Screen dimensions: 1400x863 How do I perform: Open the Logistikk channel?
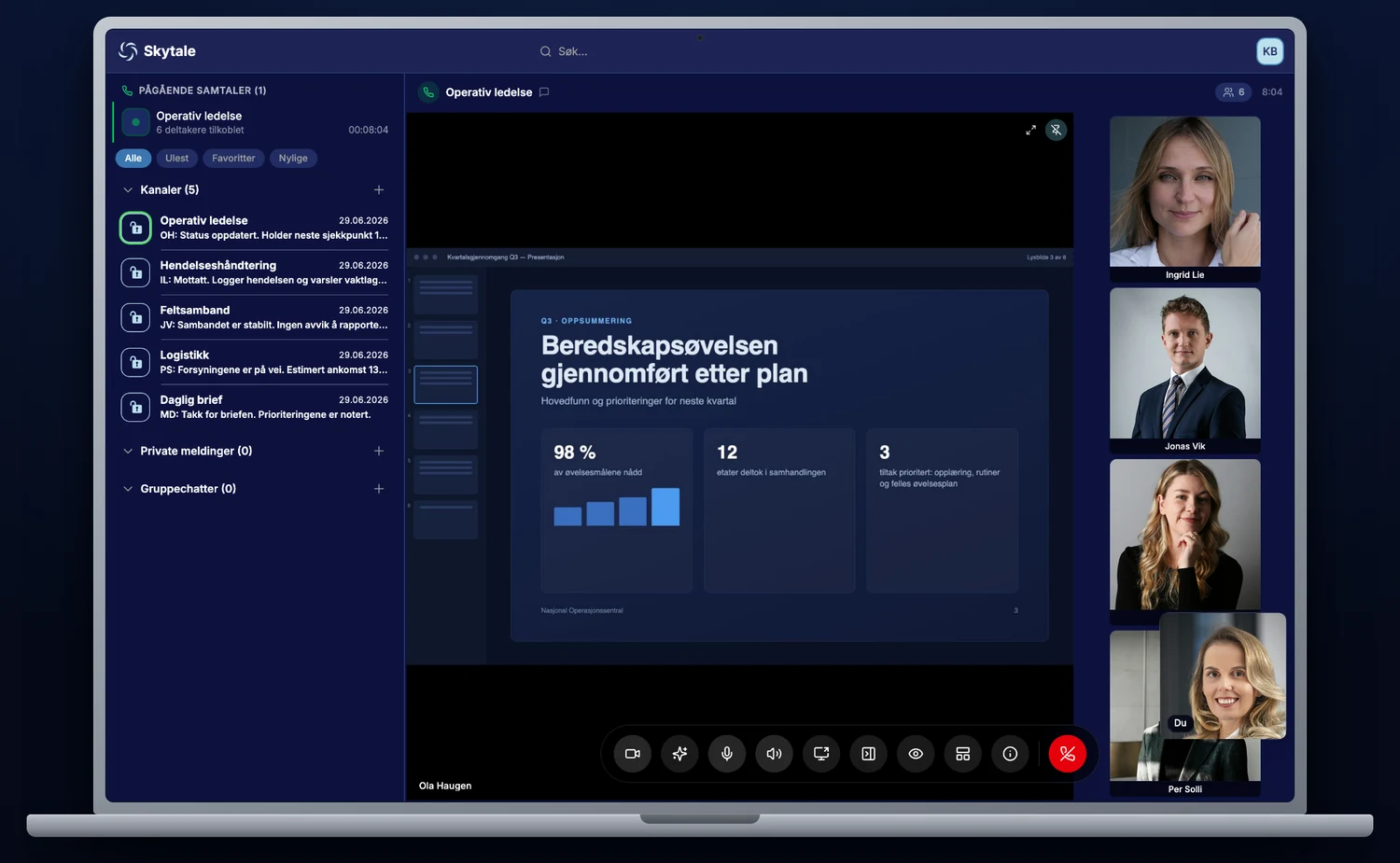point(254,362)
